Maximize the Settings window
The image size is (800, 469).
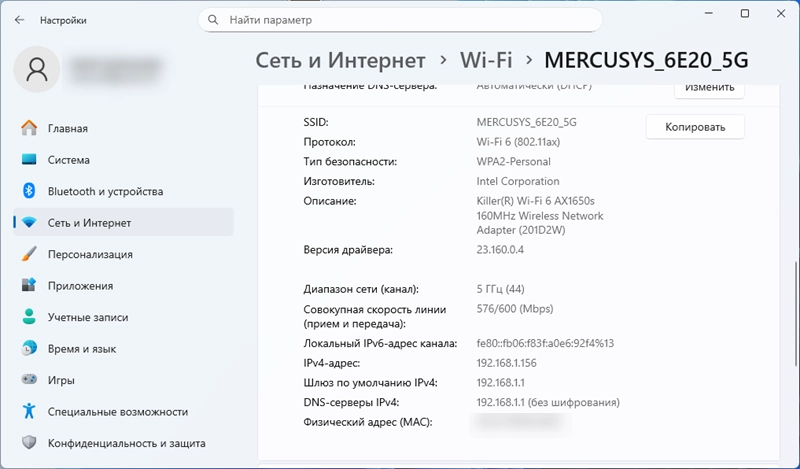pos(745,14)
